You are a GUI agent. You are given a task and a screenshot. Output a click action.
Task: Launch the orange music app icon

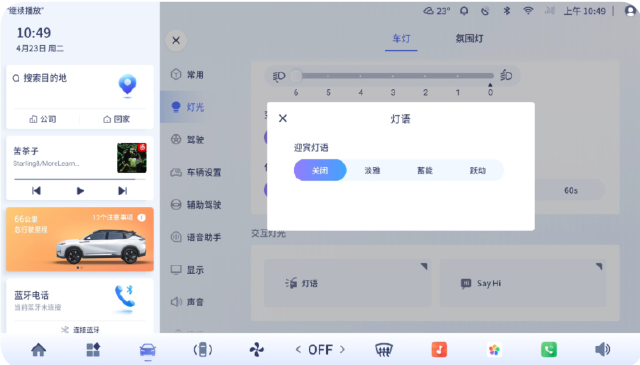439,350
